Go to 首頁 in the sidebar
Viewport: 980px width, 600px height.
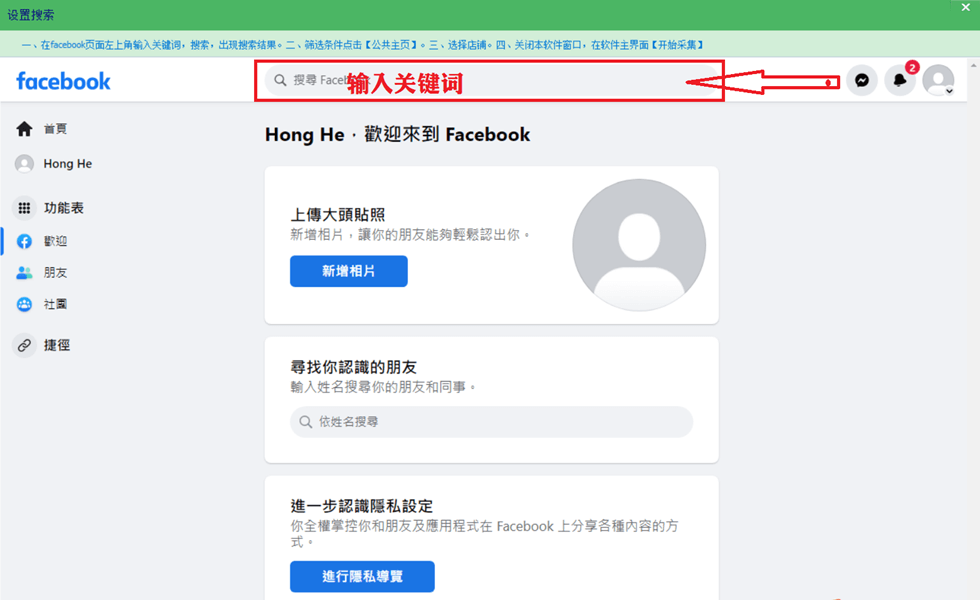pyautogui.click(x=55, y=129)
